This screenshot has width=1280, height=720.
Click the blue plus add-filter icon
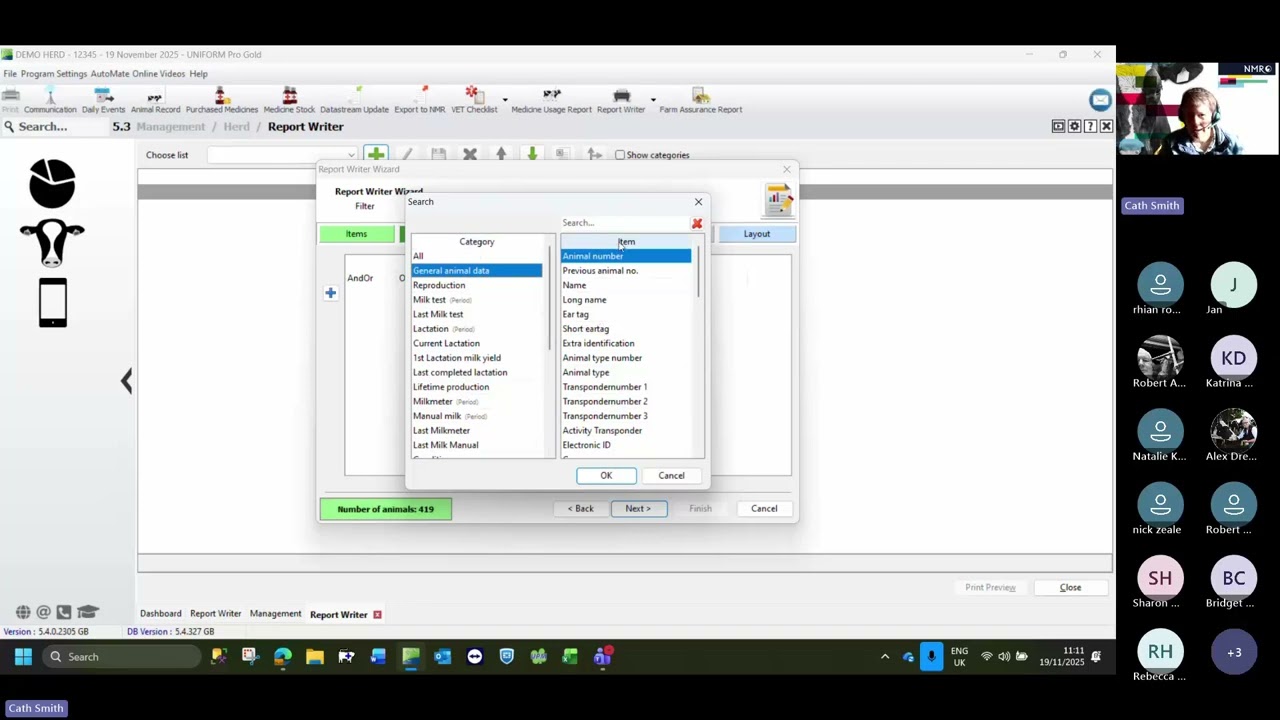click(330, 293)
